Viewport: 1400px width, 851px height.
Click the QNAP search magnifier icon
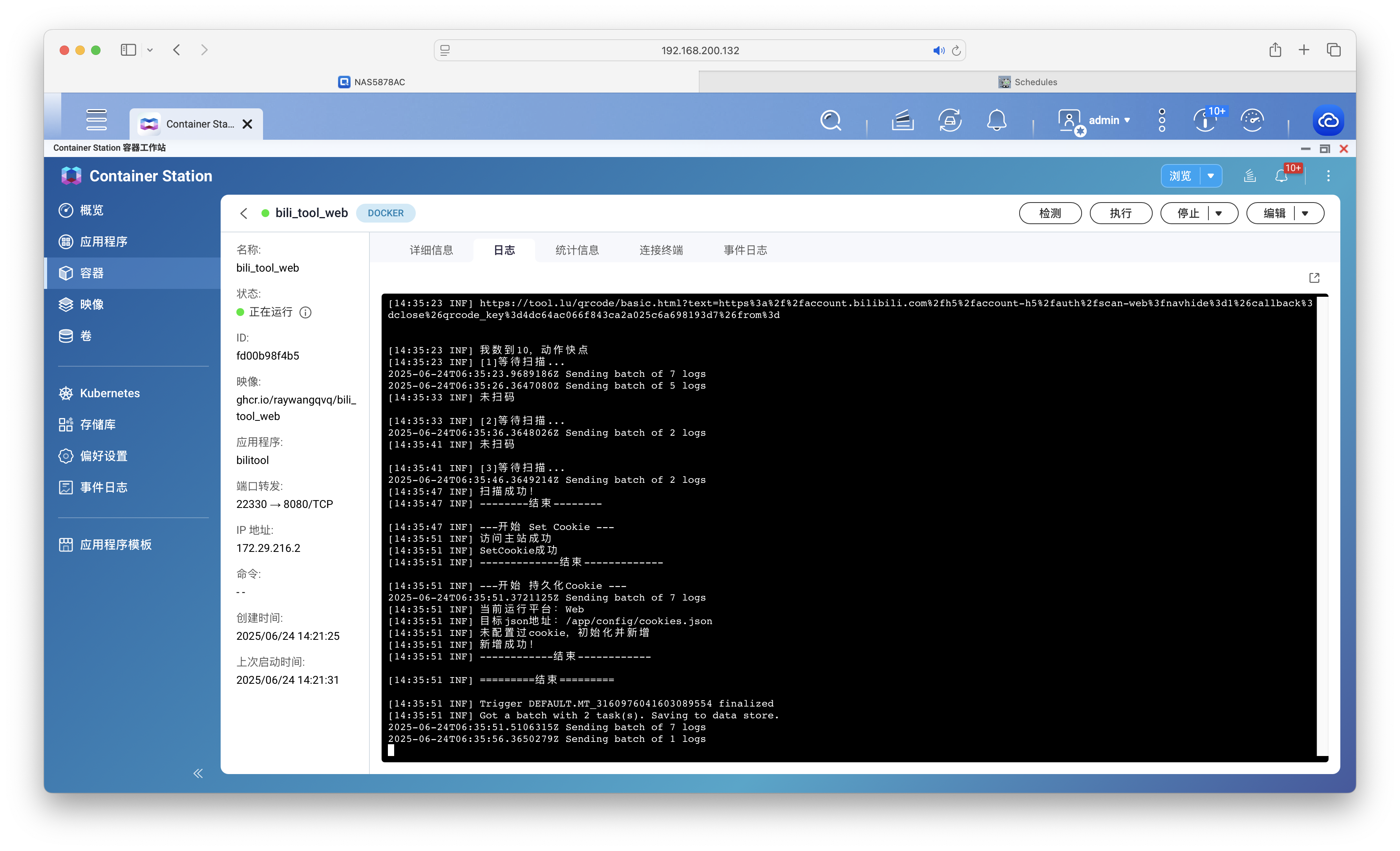pos(830,121)
